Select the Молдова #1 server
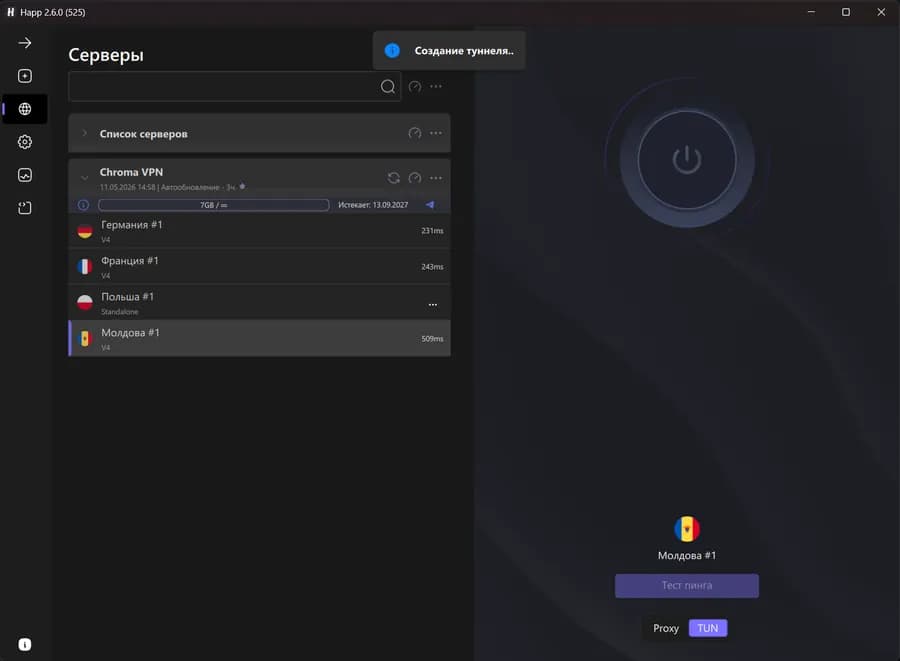 (x=259, y=339)
